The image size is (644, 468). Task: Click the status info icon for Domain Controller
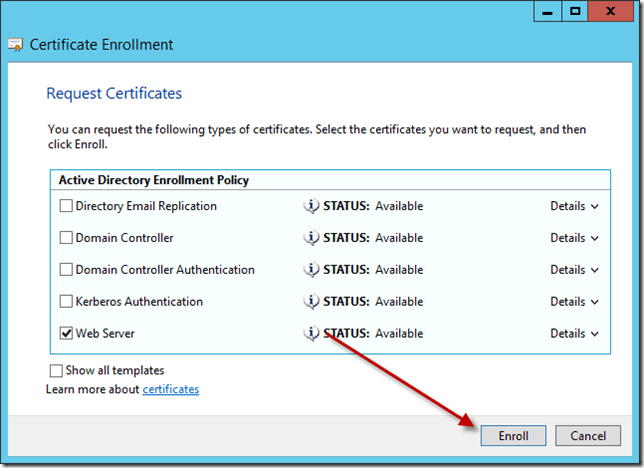[311, 238]
